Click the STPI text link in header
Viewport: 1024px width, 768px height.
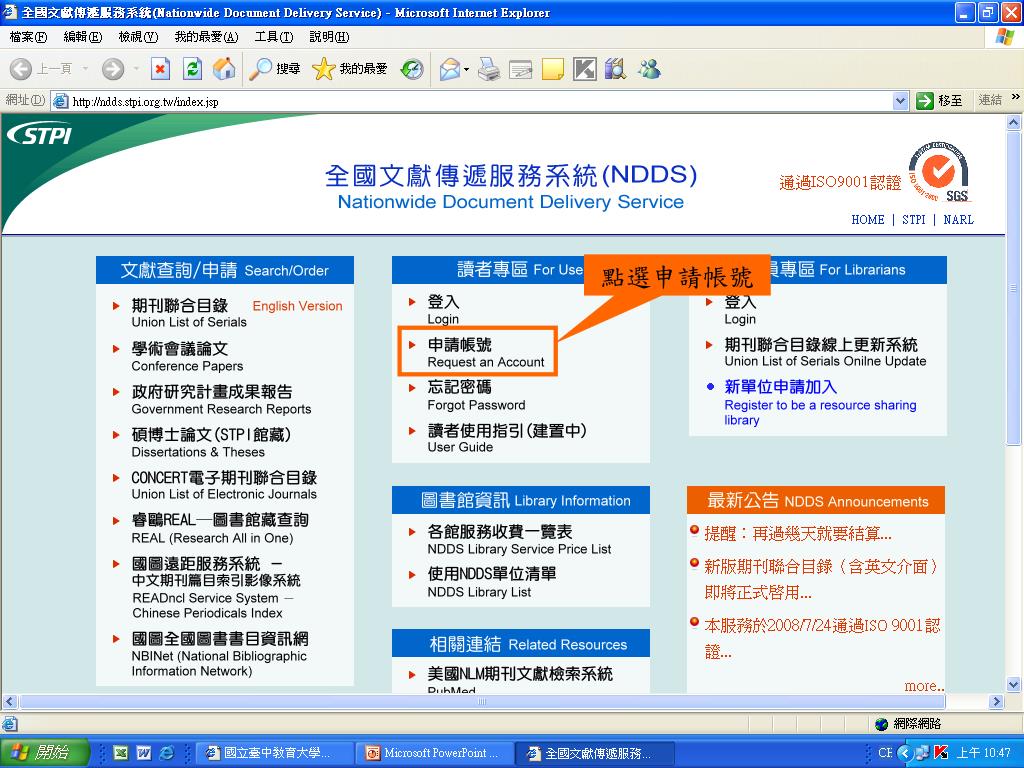(914, 219)
